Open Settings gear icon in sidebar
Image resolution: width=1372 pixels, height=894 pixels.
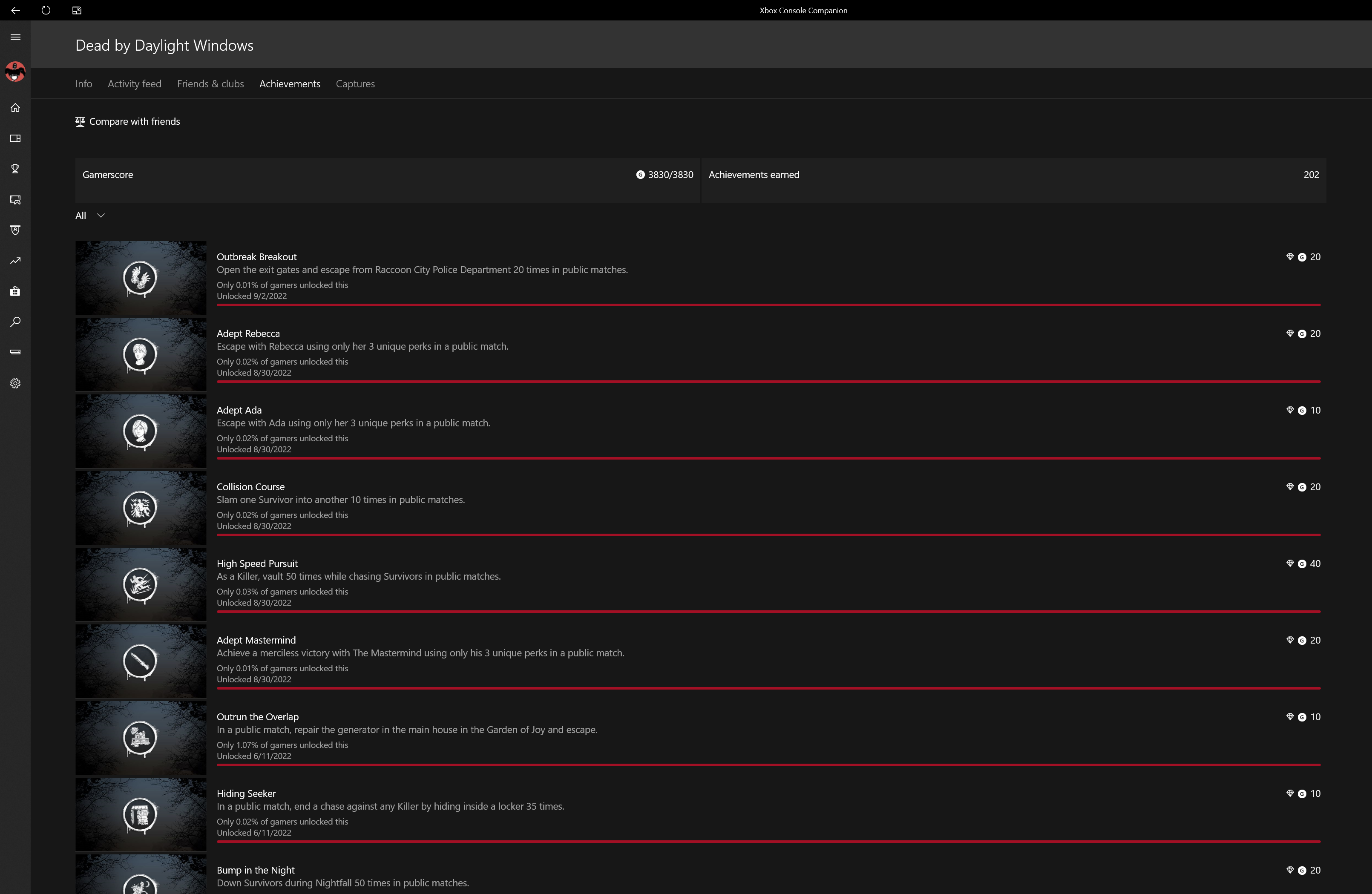pyautogui.click(x=16, y=383)
